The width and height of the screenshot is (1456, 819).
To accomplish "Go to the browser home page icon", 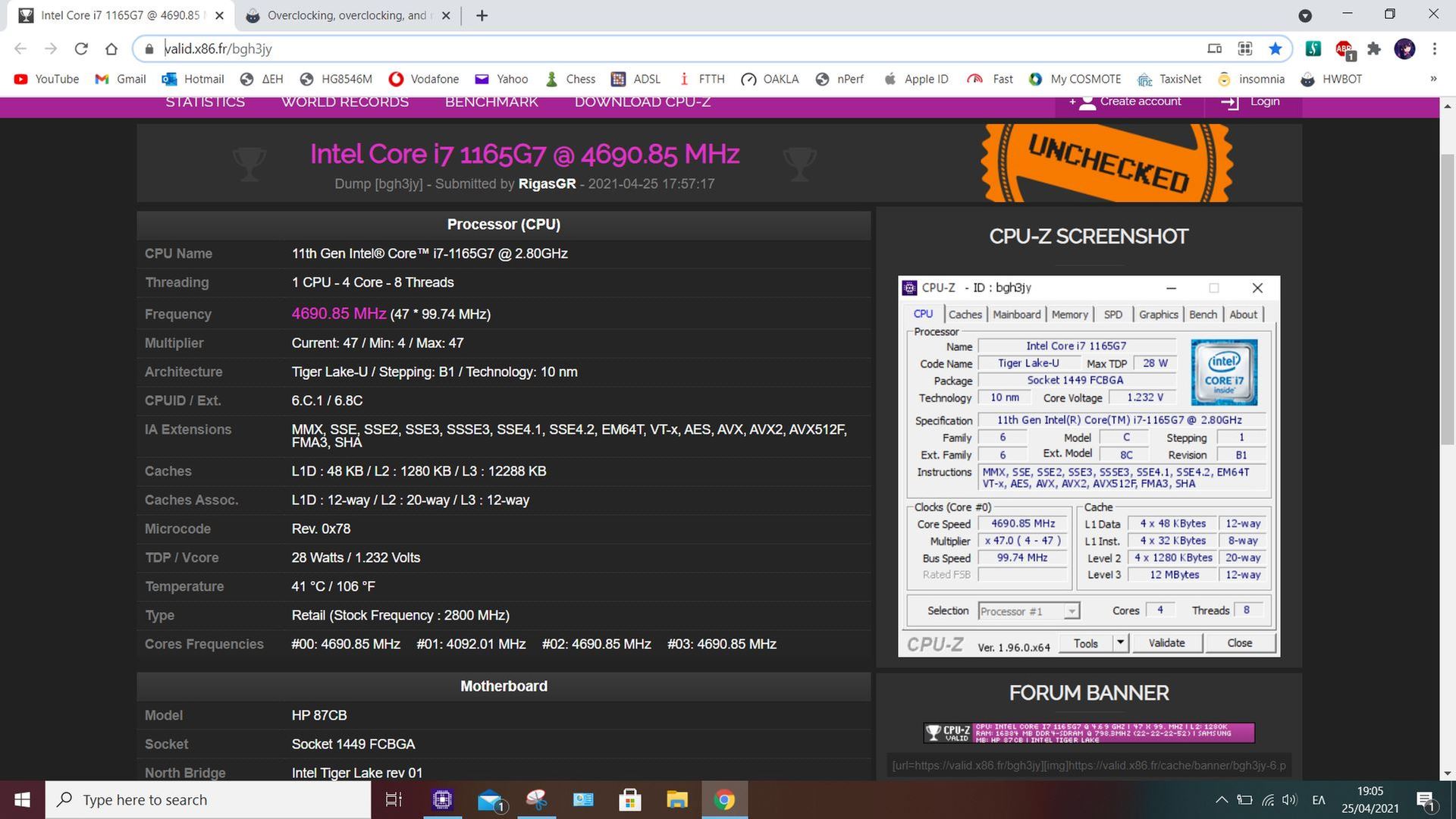I will tap(111, 49).
